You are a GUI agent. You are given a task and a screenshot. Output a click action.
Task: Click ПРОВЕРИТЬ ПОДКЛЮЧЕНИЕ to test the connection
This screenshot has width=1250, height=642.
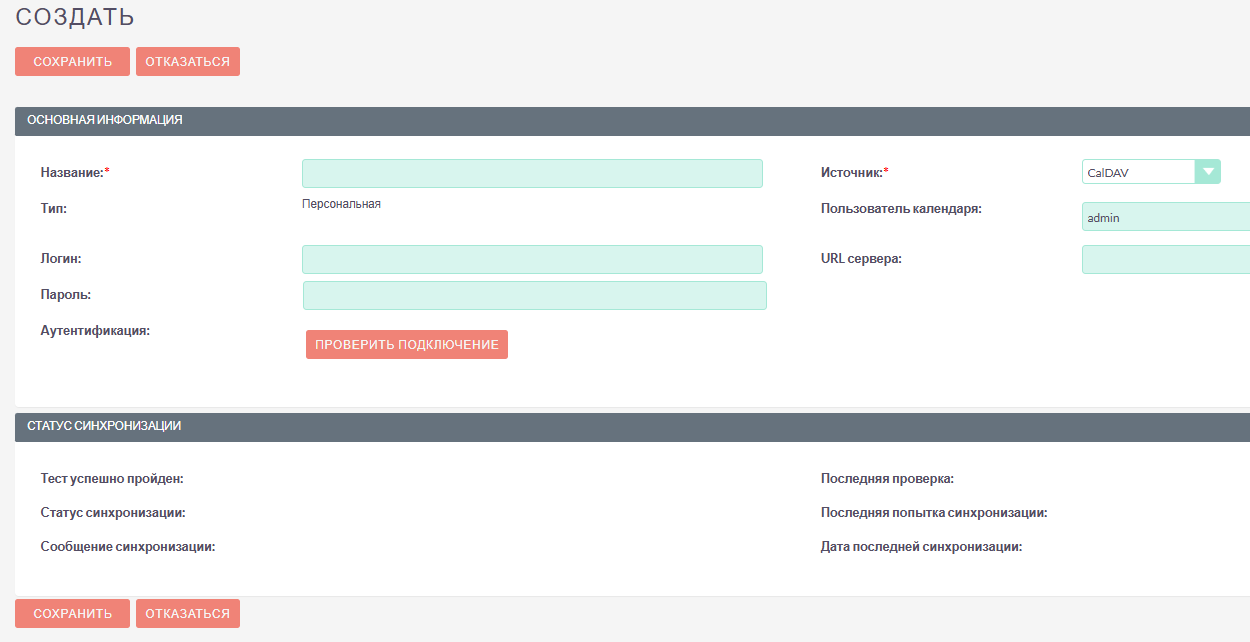(406, 345)
